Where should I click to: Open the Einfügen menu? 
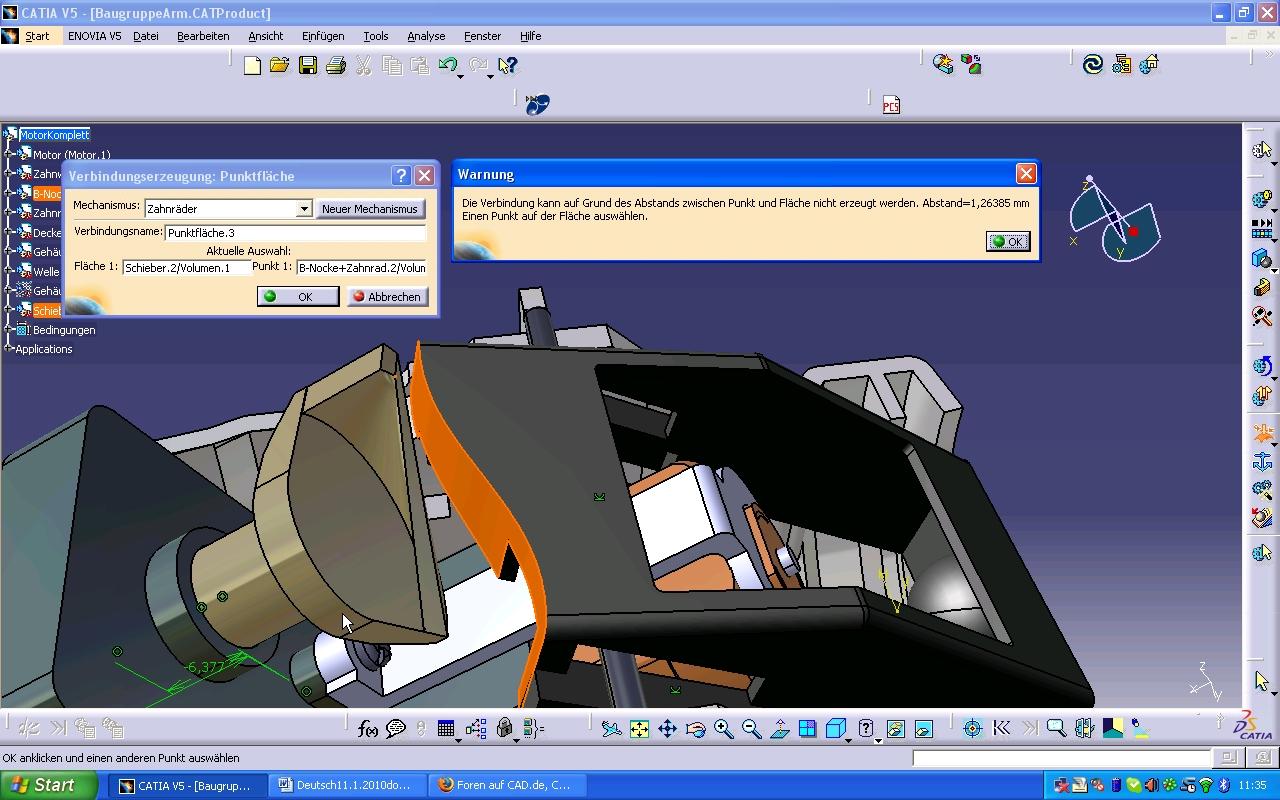pyautogui.click(x=323, y=36)
